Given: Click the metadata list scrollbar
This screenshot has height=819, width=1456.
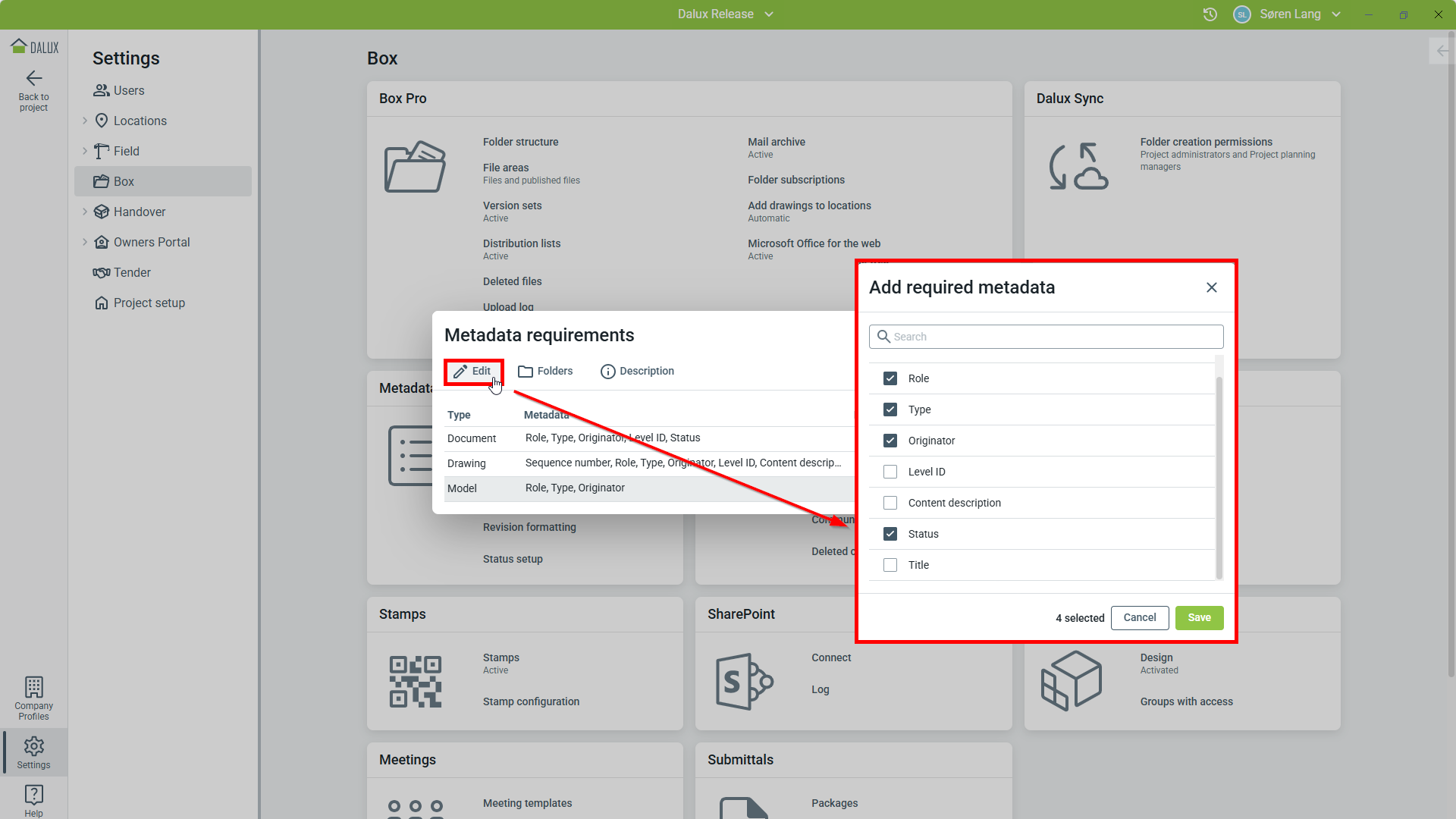Looking at the screenshot, I should pos(1219,478).
